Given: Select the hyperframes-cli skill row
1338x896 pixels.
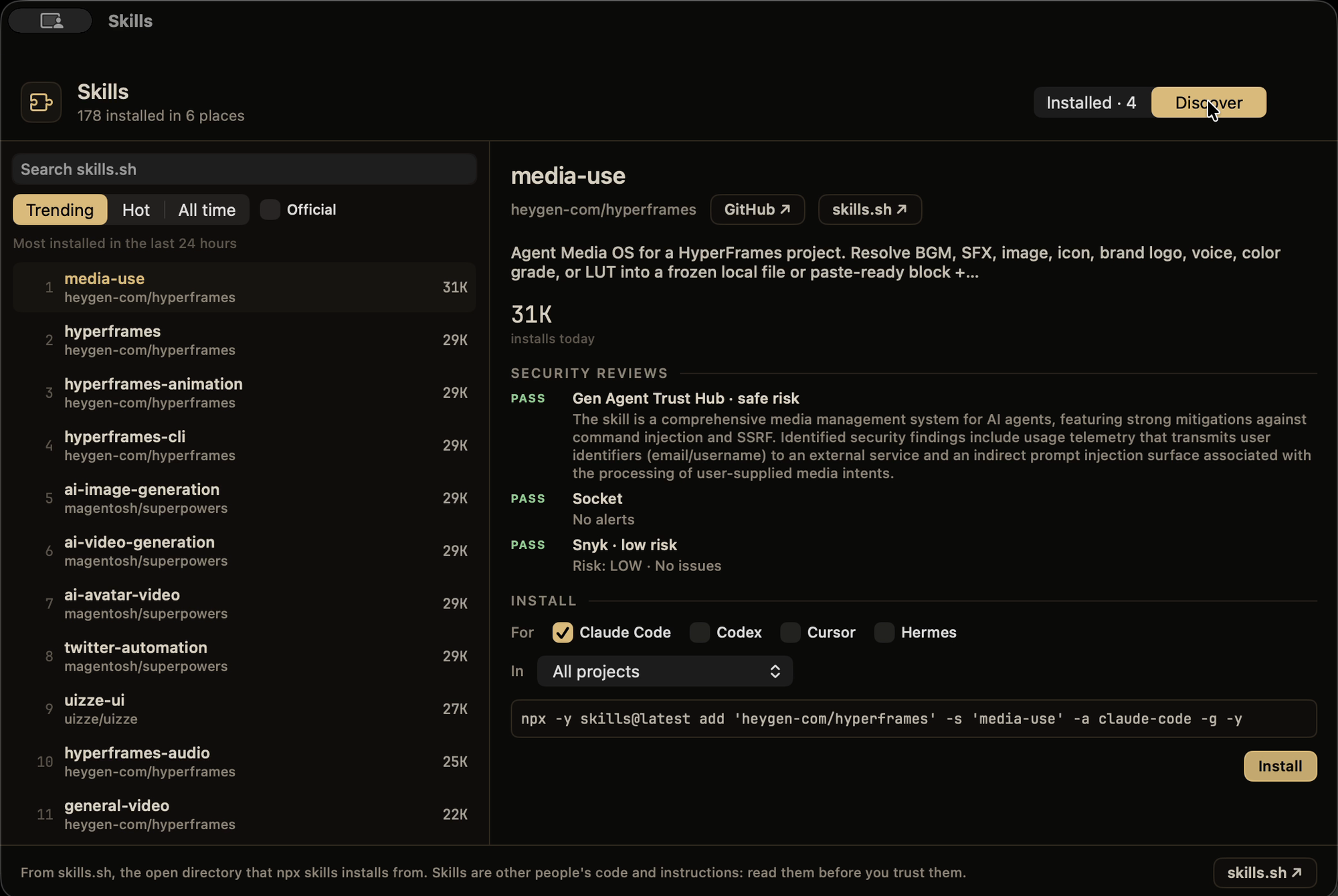Looking at the screenshot, I should [x=245, y=446].
